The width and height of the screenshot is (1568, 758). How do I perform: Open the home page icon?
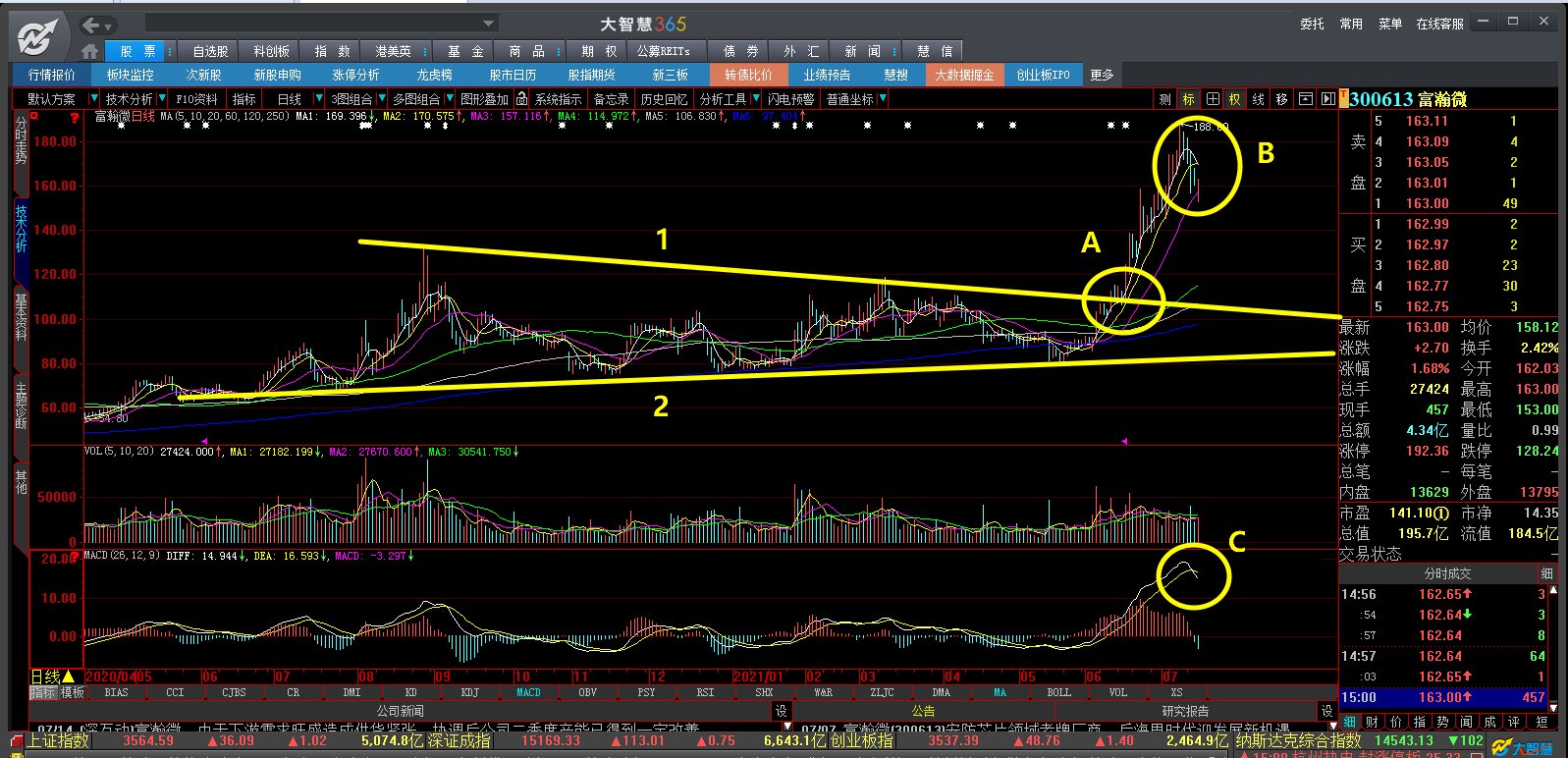[x=90, y=51]
